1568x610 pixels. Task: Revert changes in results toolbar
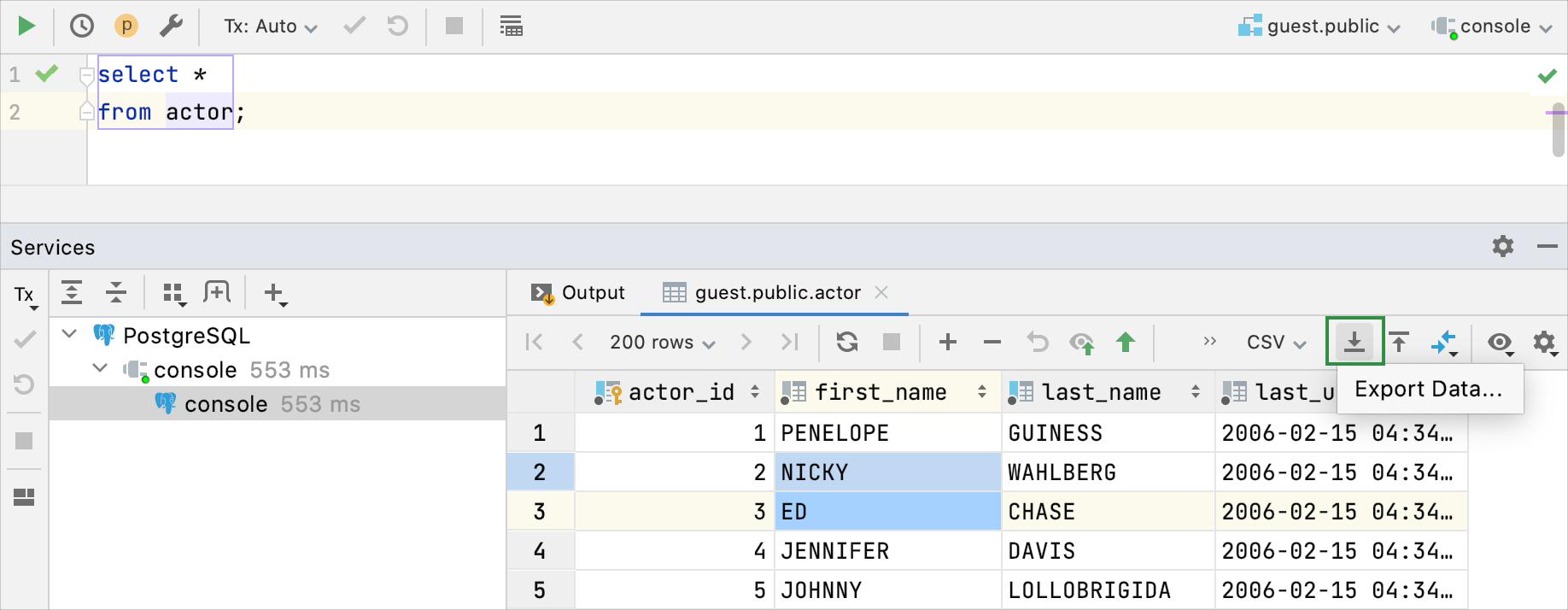tap(1037, 342)
